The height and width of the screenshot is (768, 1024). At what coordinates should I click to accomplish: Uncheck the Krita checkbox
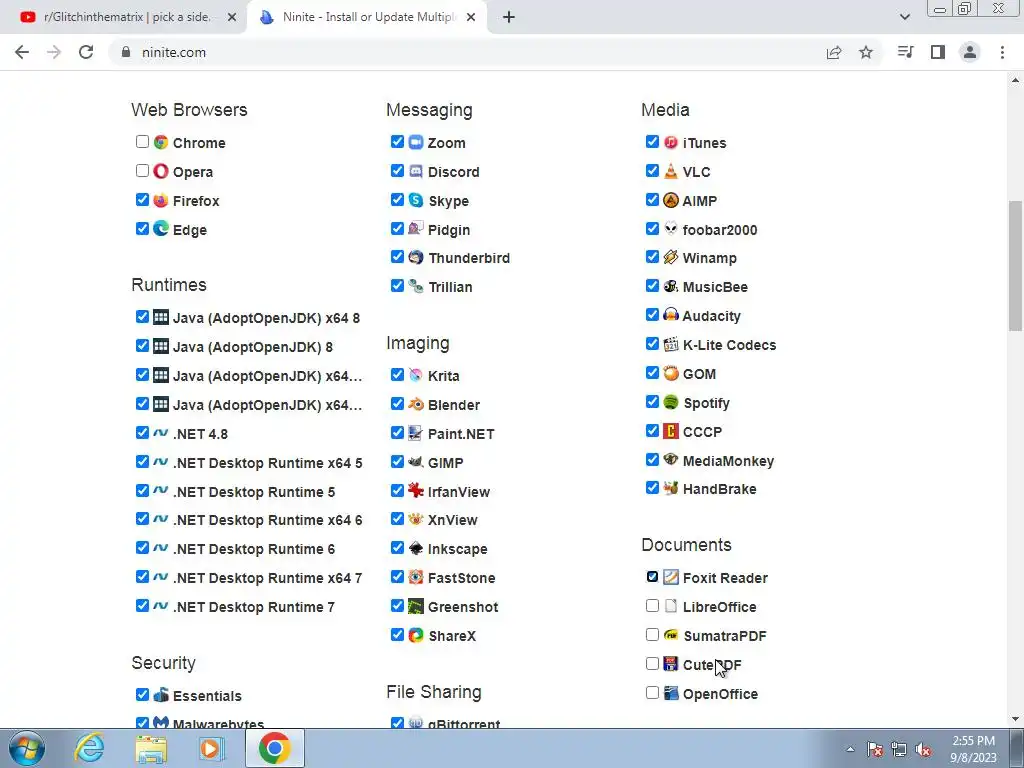(397, 374)
